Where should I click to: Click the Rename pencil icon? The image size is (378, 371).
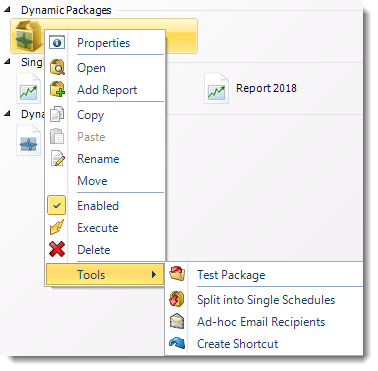tap(57, 159)
